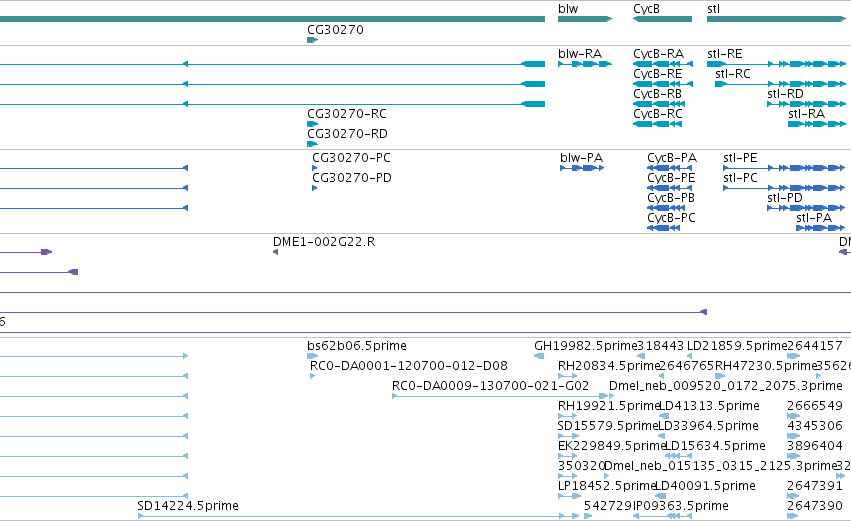Screen dimensions: 851x521
Task: Click the blw-RA transcript label
Action: (x=580, y=54)
